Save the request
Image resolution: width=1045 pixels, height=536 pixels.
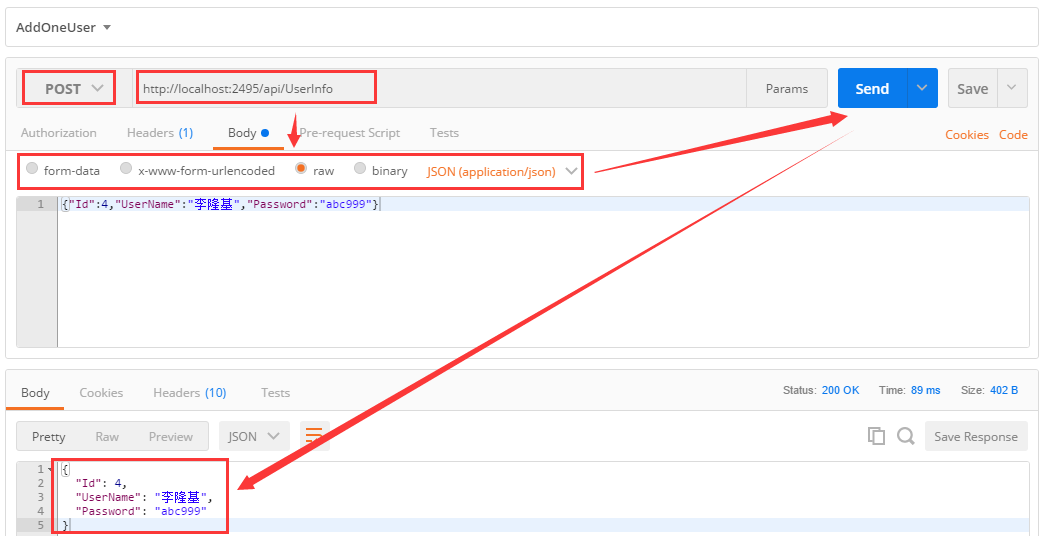(x=972, y=89)
